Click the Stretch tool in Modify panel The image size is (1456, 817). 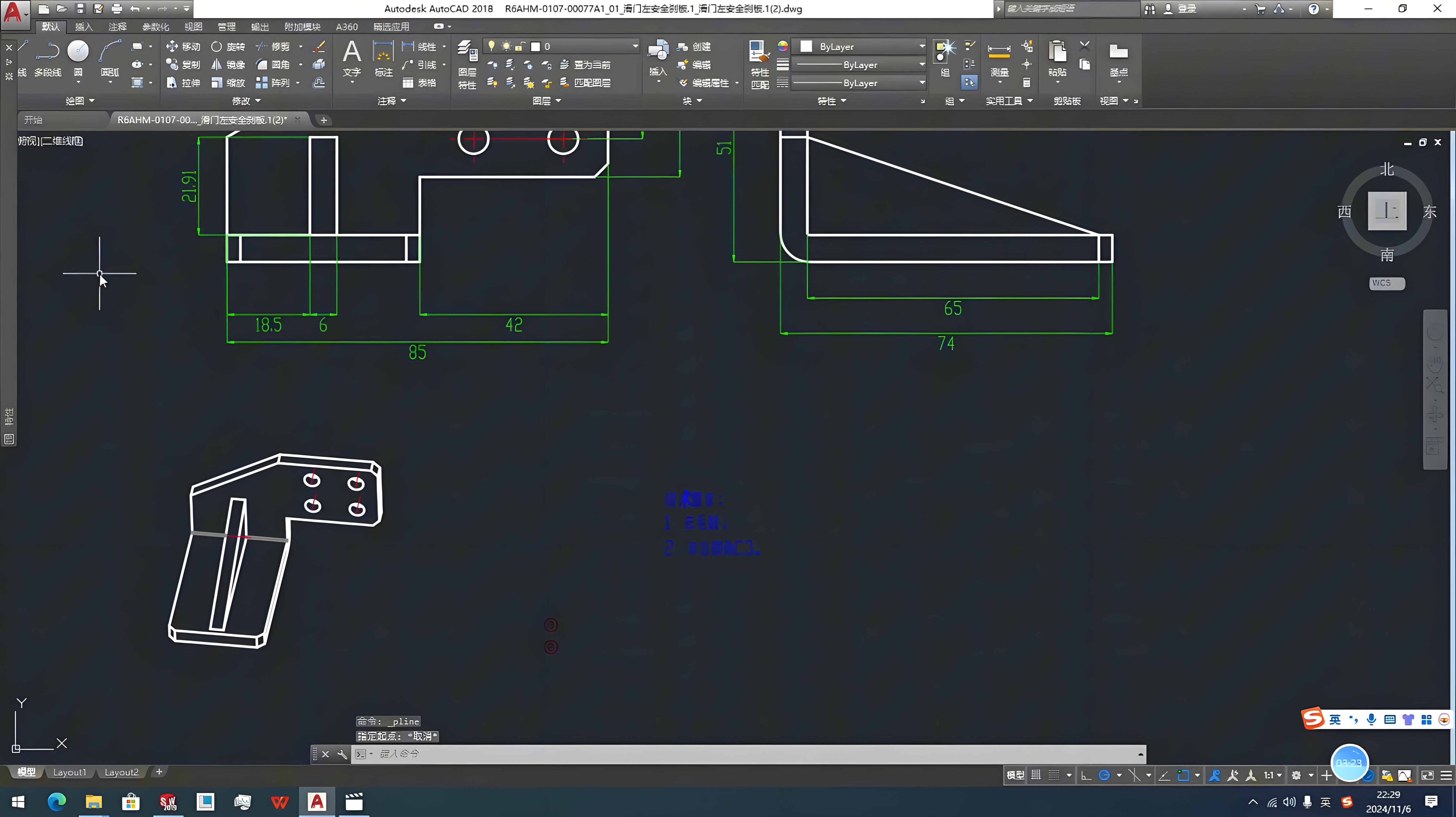point(183,82)
